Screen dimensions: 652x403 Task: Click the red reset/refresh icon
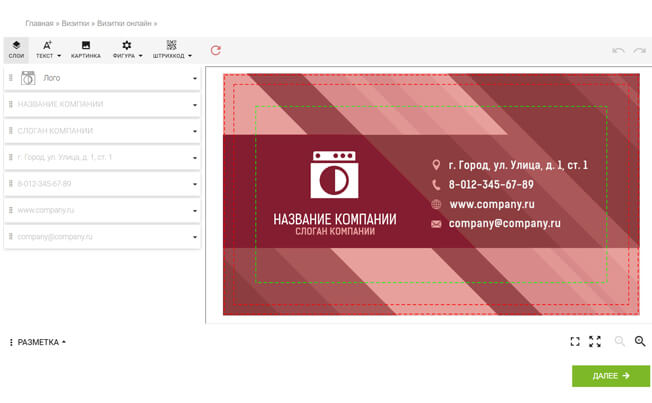tap(215, 50)
